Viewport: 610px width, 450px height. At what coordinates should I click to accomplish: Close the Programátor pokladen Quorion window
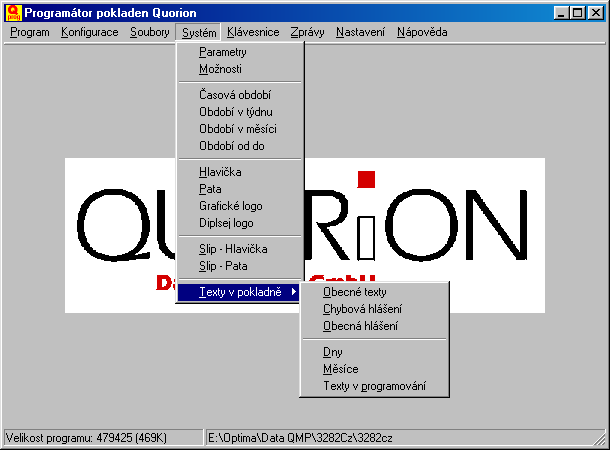click(x=596, y=13)
